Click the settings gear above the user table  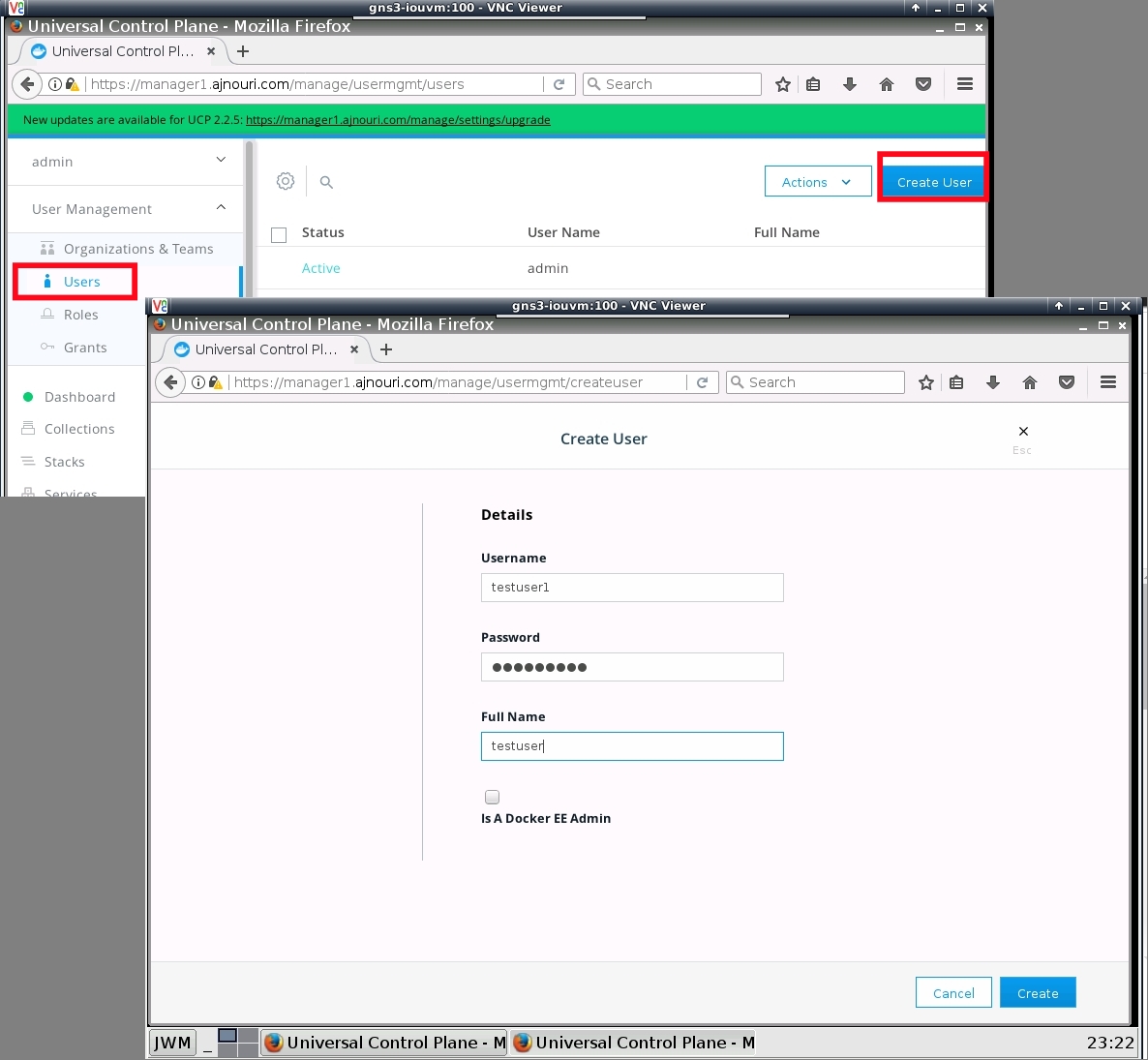(286, 181)
